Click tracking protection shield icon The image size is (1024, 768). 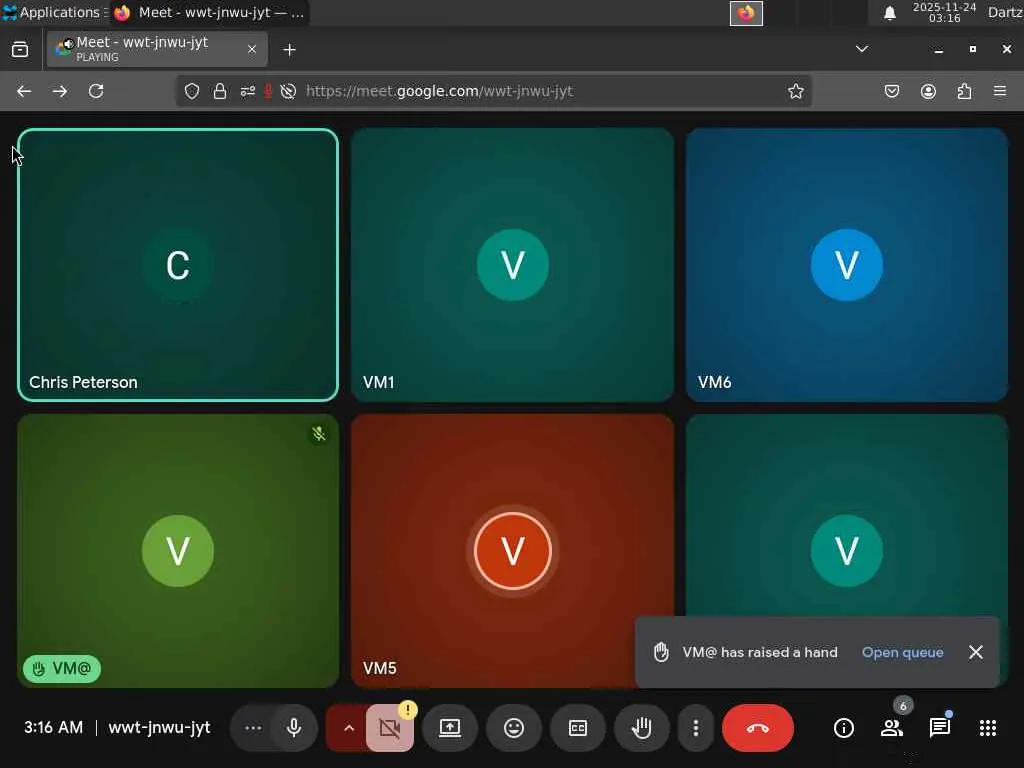coord(191,91)
